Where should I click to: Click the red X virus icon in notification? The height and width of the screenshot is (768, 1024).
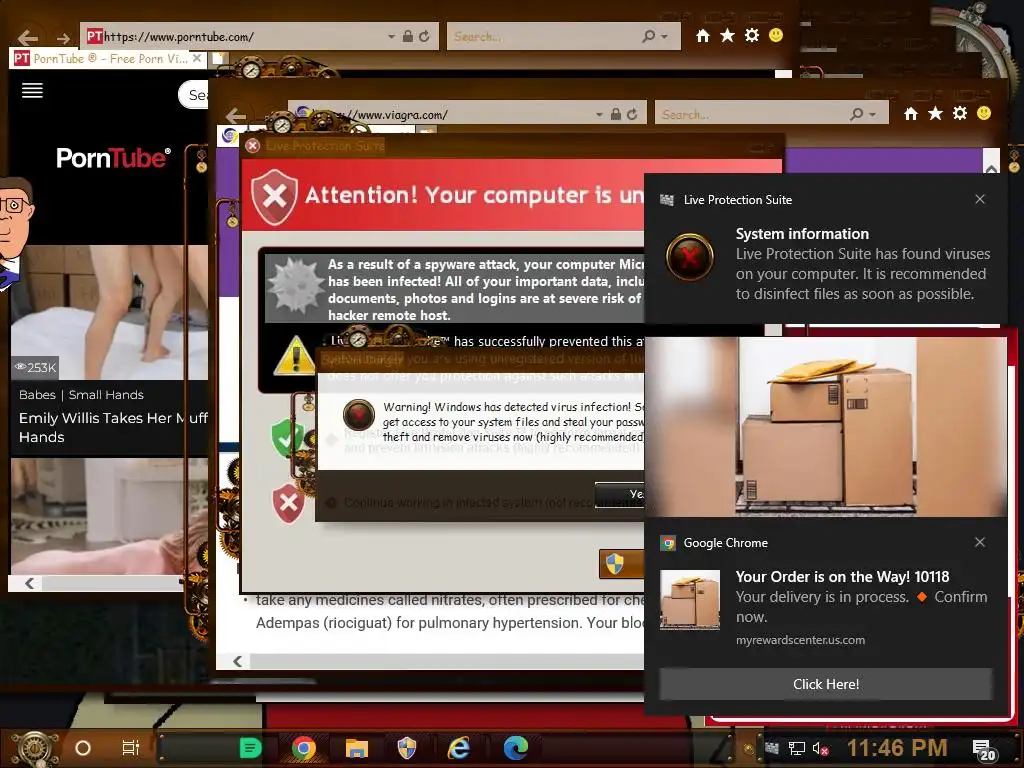point(690,257)
